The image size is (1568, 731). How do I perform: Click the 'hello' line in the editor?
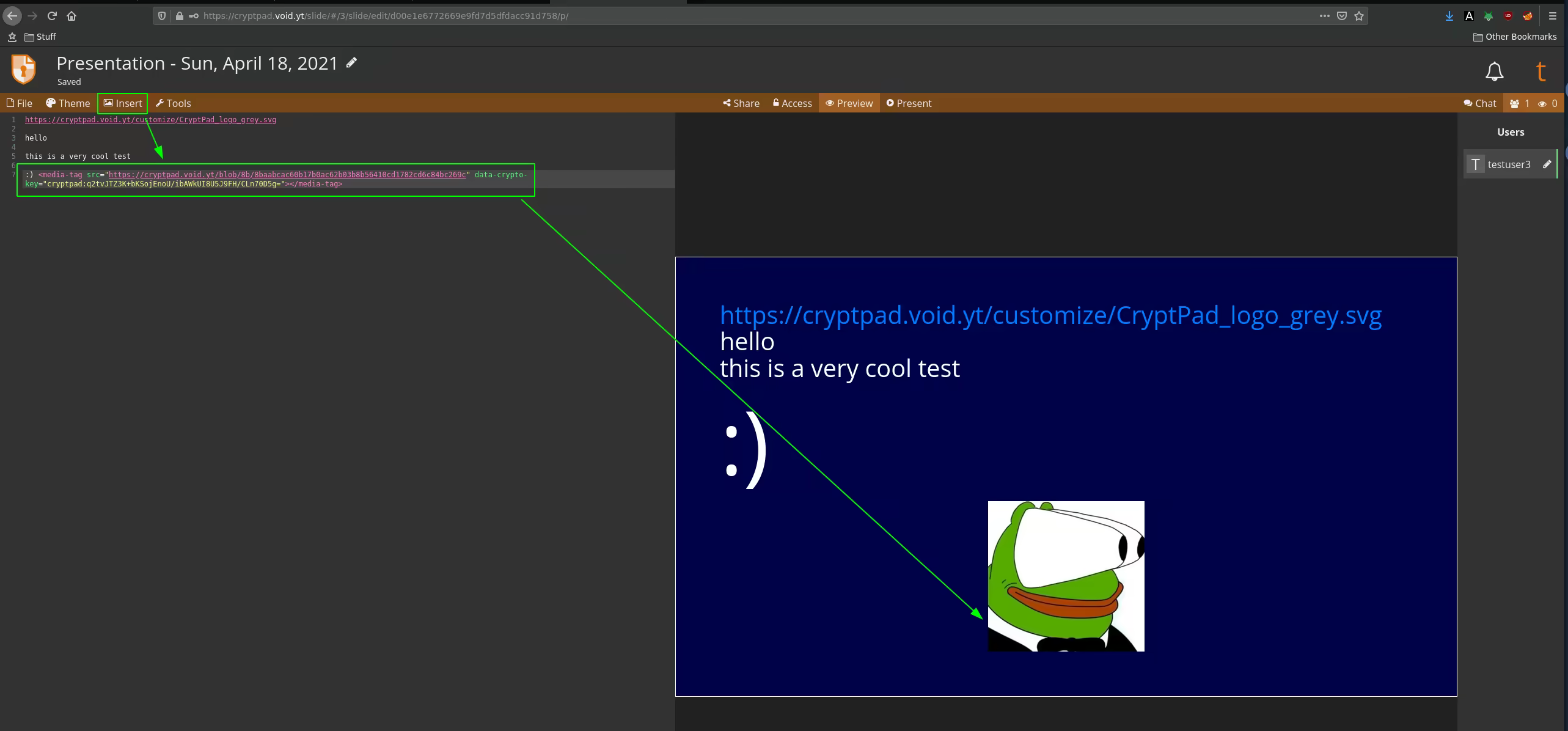(x=36, y=138)
